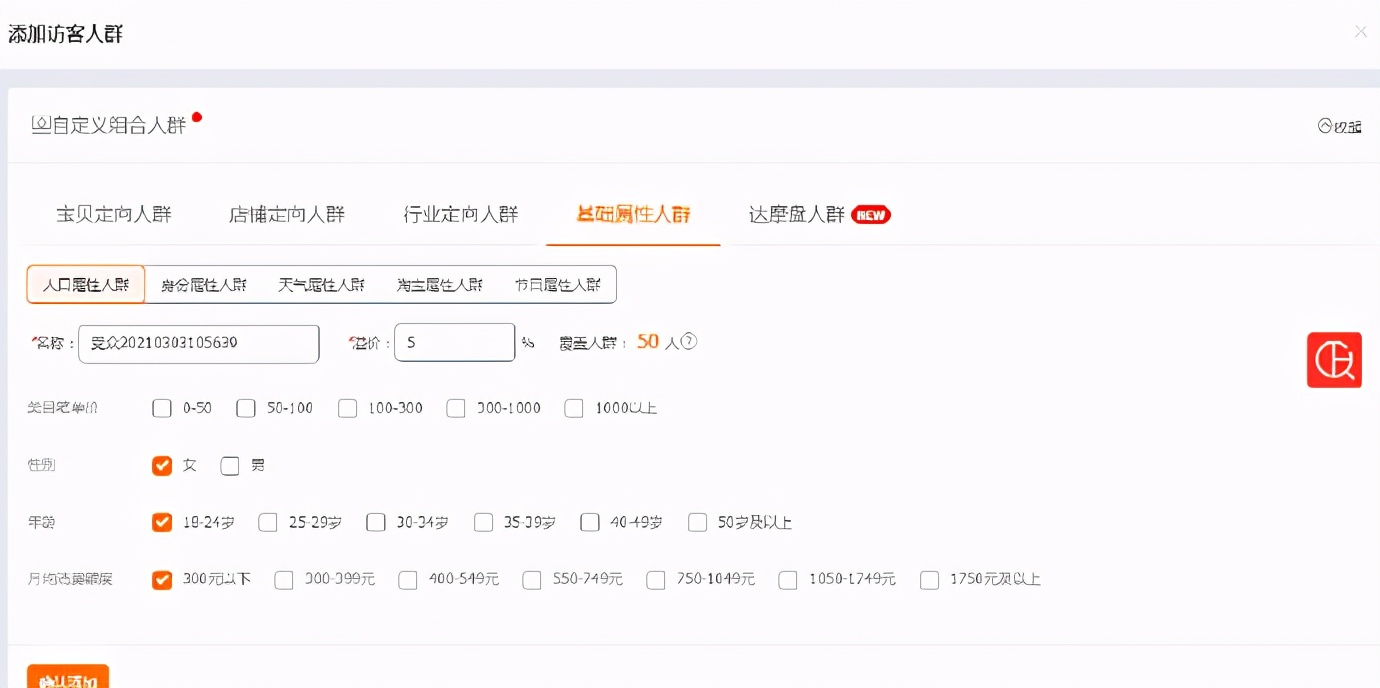Click the NEW badge on 达摩盘人群 tab
Viewport: 1380px width, 688px height.
(x=869, y=214)
